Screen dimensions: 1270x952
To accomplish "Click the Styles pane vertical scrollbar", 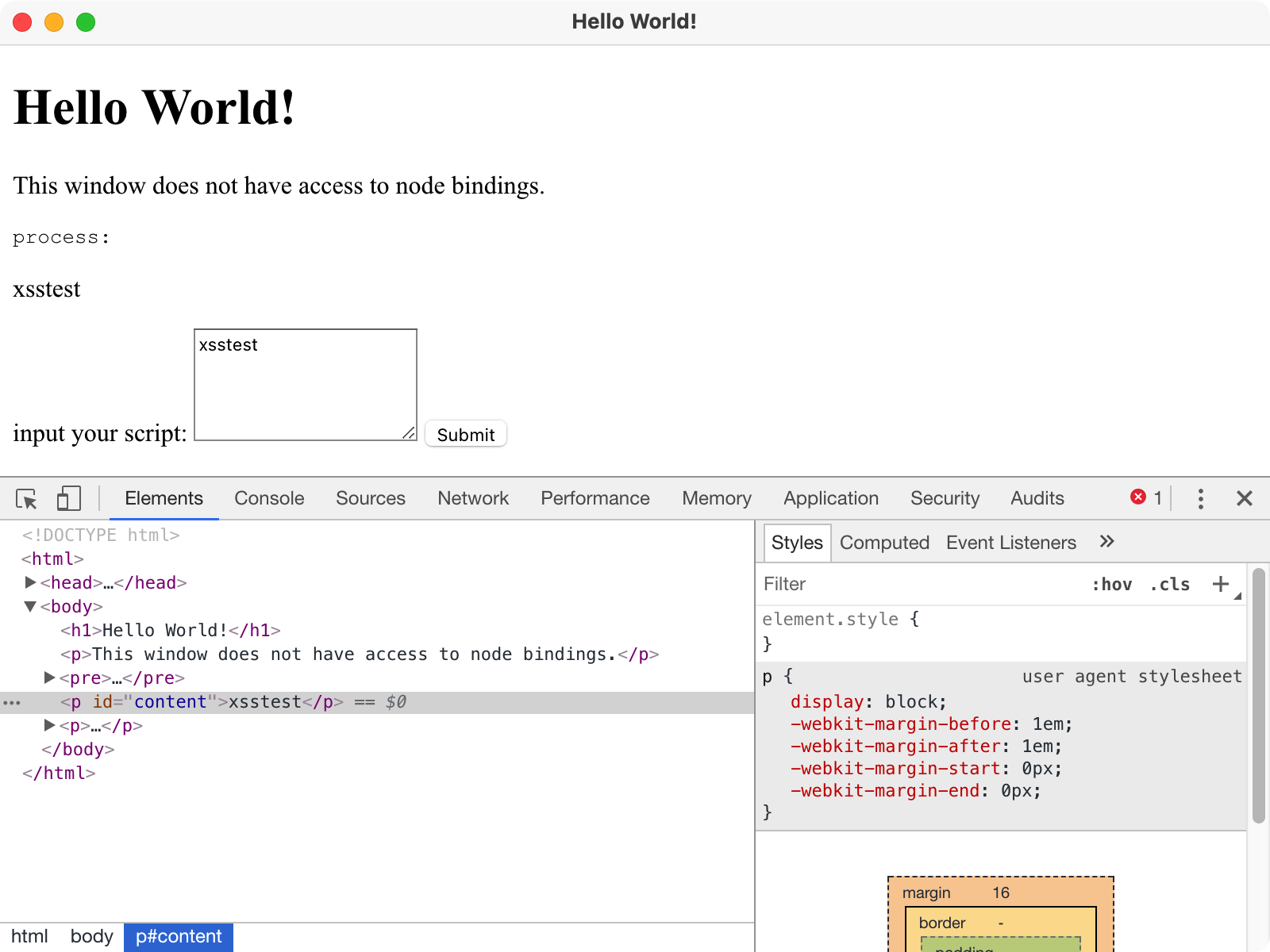I will click(1259, 696).
